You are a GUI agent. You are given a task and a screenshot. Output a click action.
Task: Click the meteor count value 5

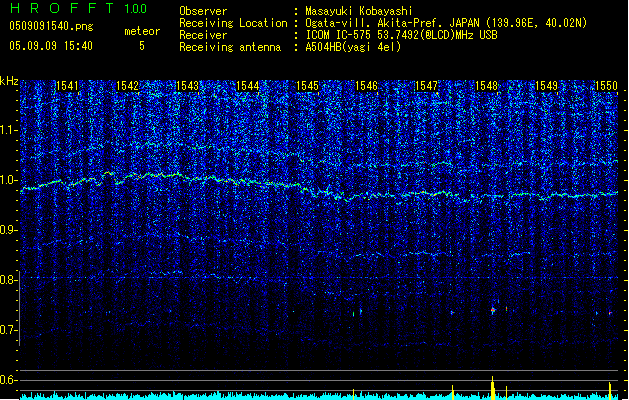pyautogui.click(x=141, y=46)
